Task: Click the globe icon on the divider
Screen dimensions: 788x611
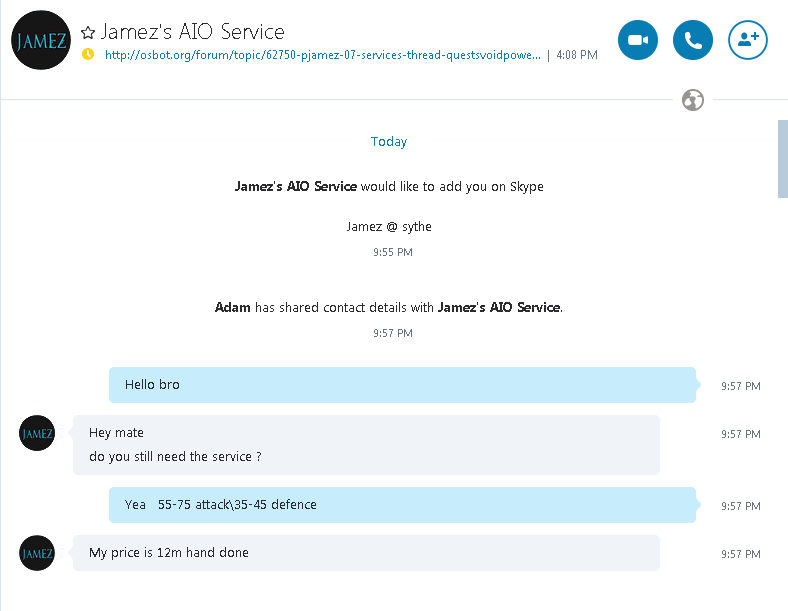Action: point(693,100)
